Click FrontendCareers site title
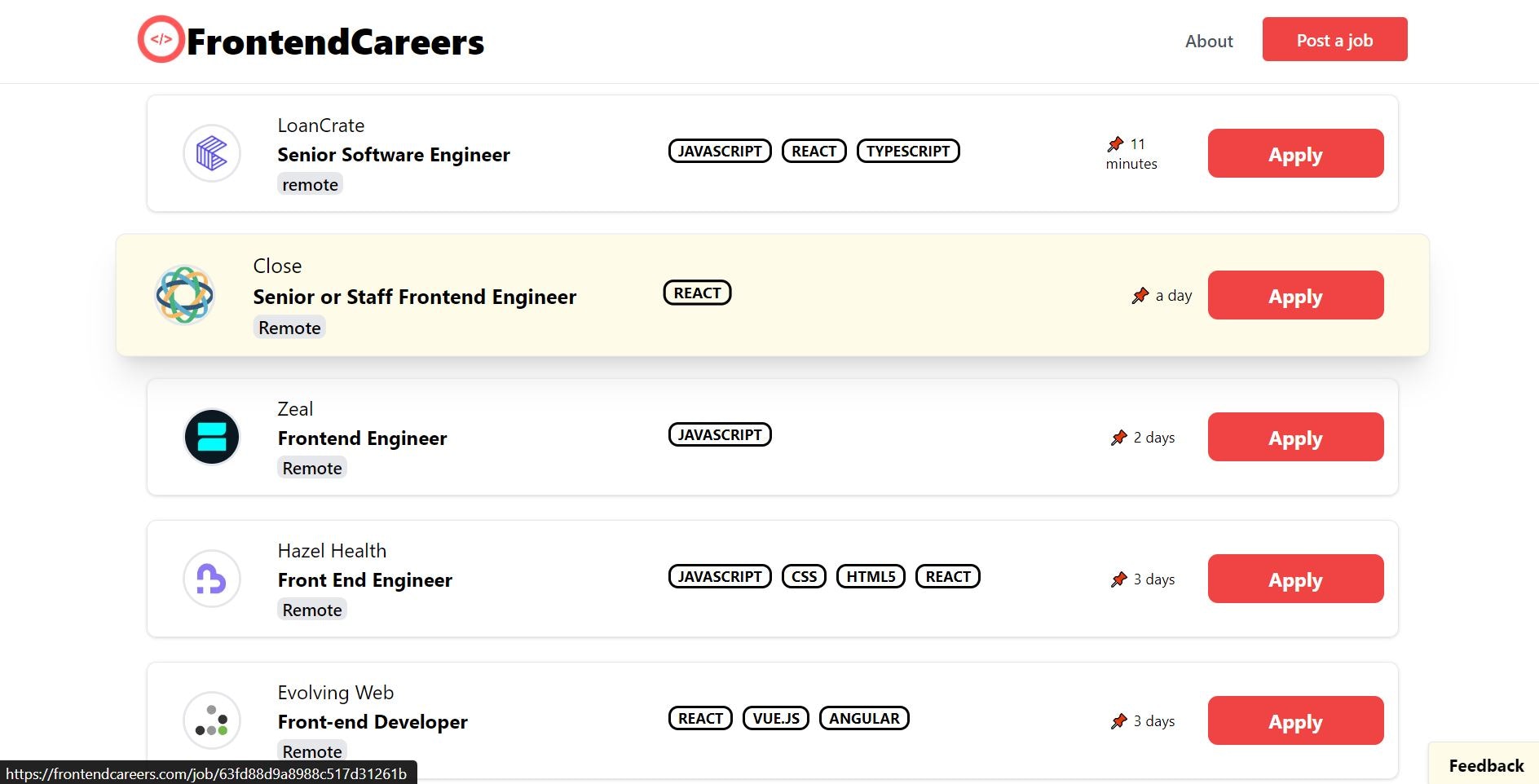The height and width of the screenshot is (784, 1539). pos(335,42)
